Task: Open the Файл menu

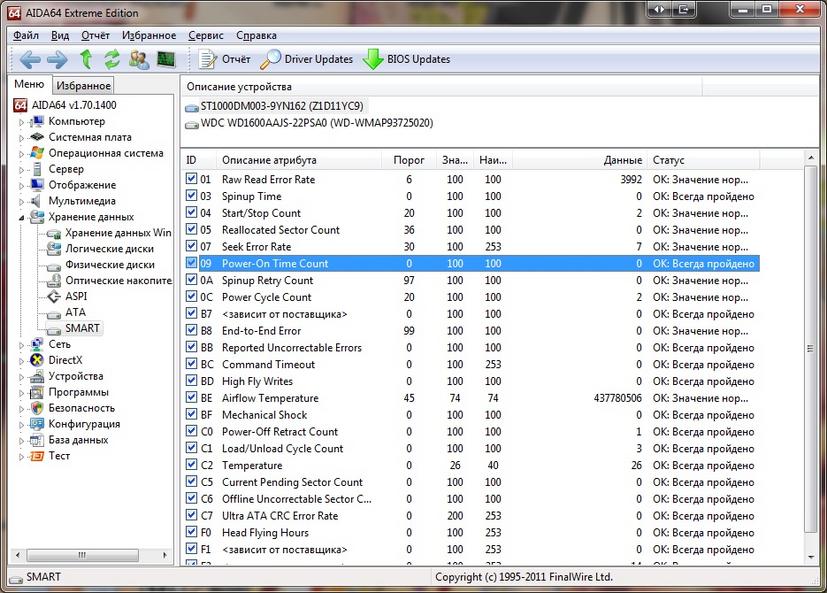Action: click(26, 35)
